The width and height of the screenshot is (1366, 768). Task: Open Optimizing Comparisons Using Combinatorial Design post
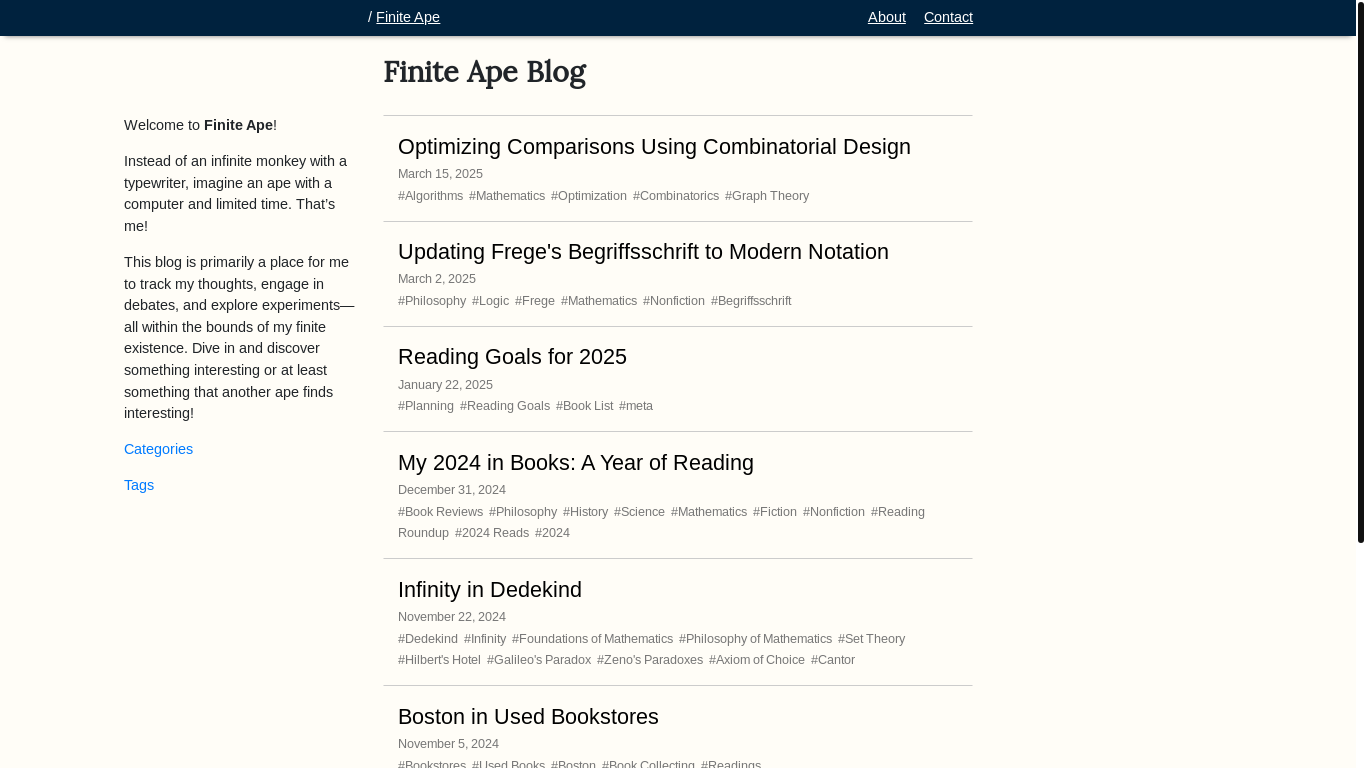654,147
